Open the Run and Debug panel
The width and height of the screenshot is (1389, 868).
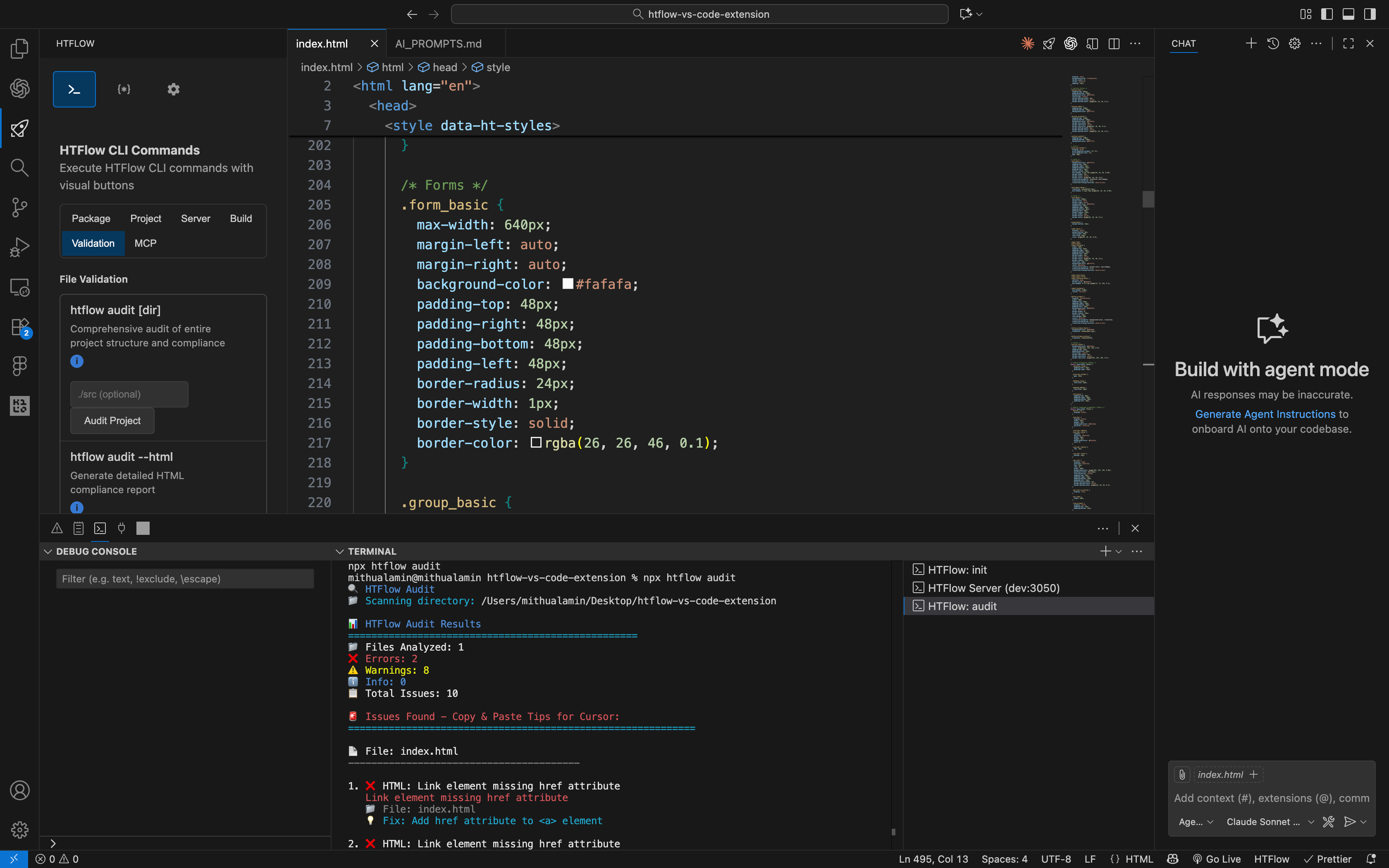[x=20, y=247]
